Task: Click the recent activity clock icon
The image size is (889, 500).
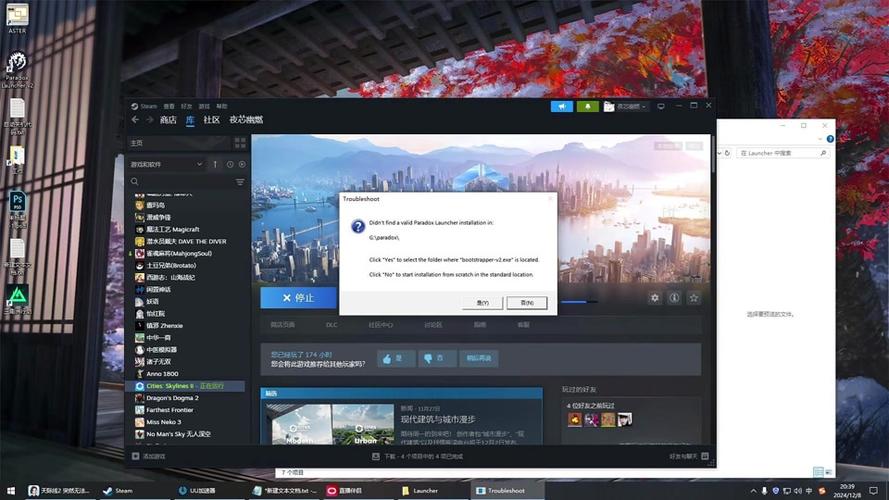Action: (x=230, y=164)
